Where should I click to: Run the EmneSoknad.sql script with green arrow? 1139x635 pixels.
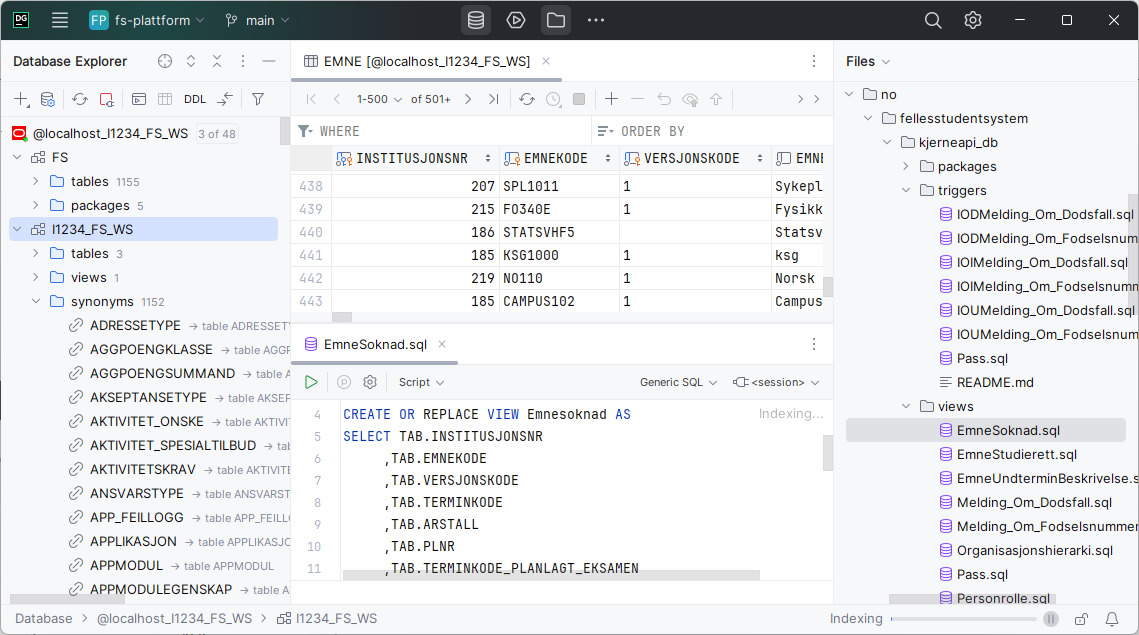[x=311, y=382]
